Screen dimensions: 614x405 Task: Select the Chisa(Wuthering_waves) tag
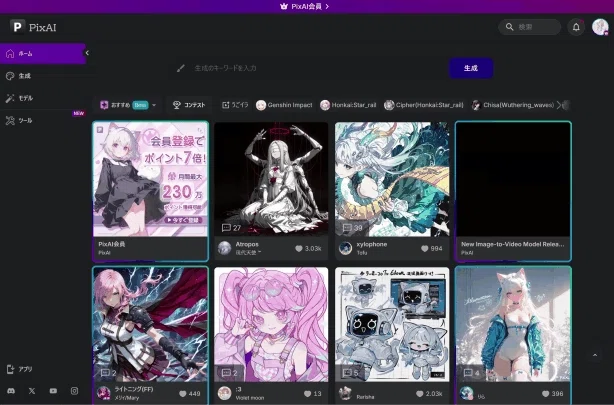[513, 105]
